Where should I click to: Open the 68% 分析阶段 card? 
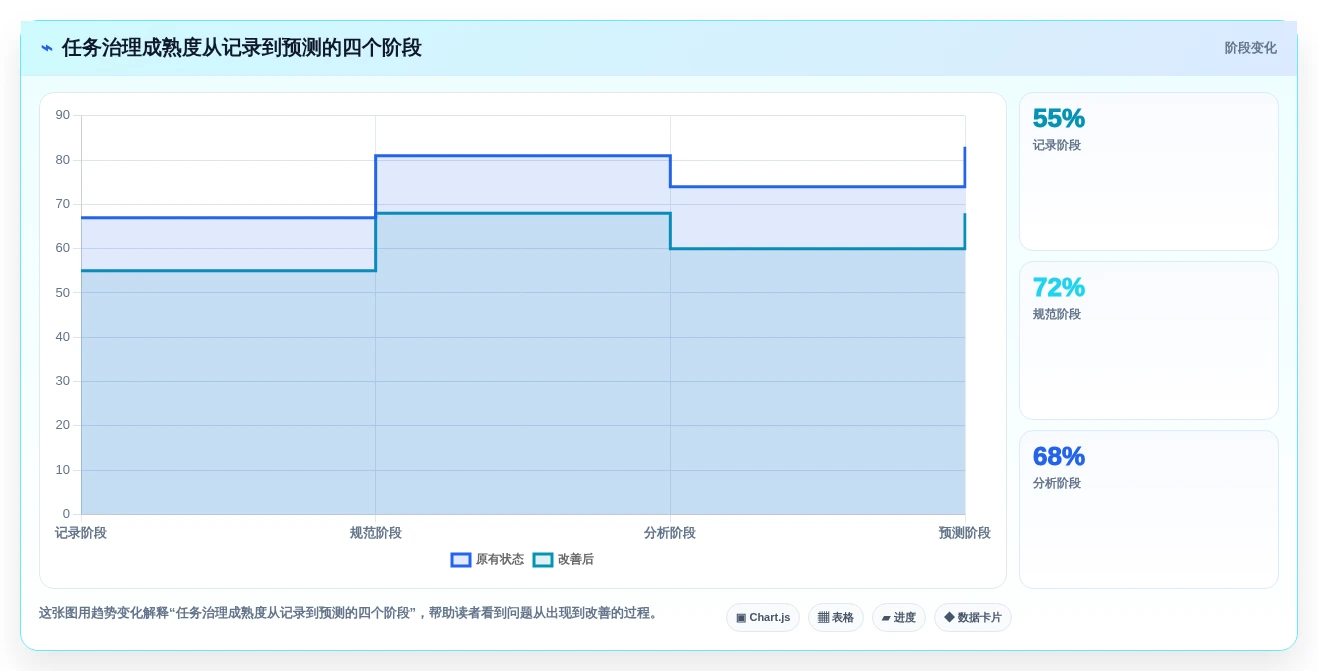[1149, 509]
